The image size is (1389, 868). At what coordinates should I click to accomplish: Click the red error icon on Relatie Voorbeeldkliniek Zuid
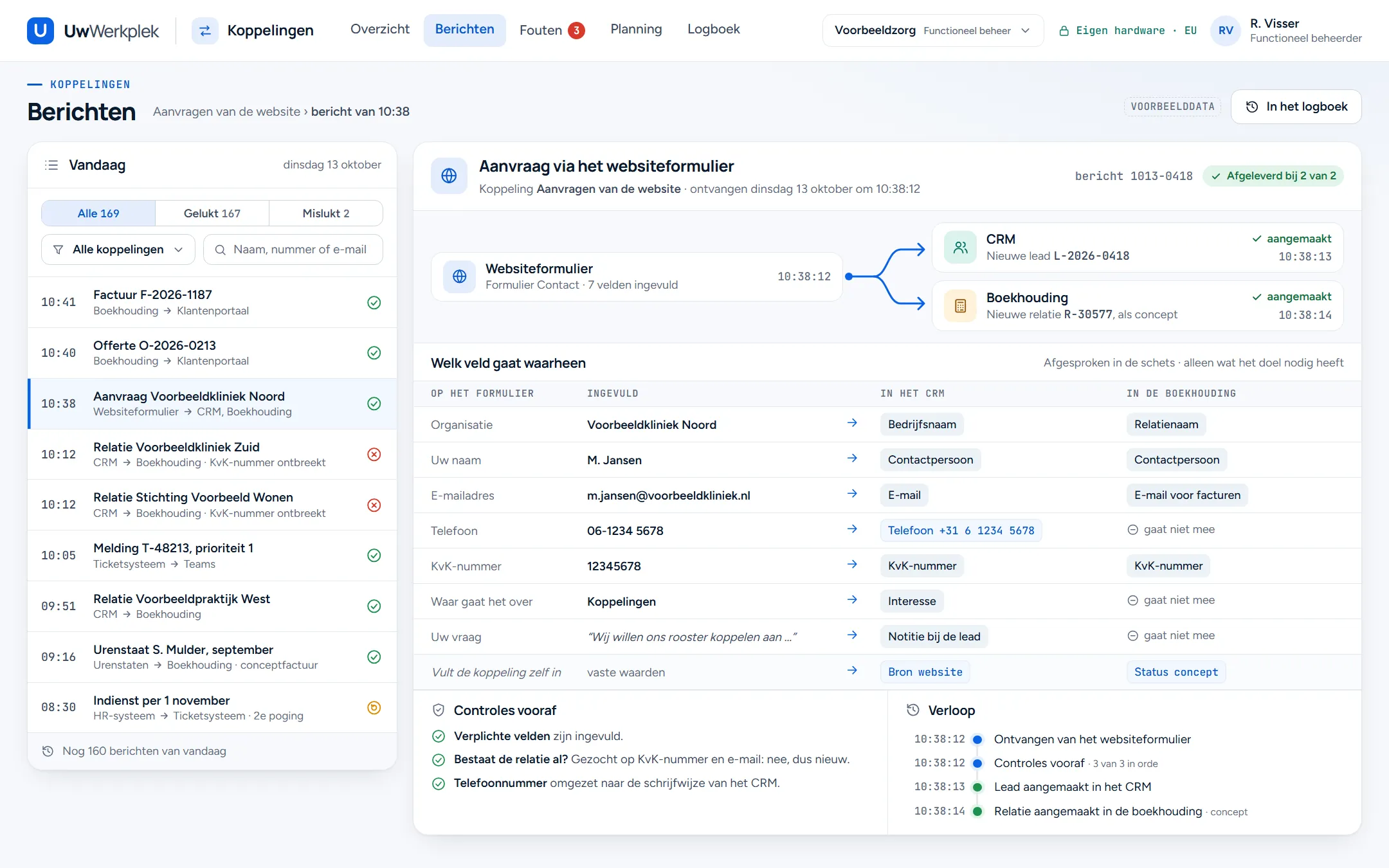374,455
